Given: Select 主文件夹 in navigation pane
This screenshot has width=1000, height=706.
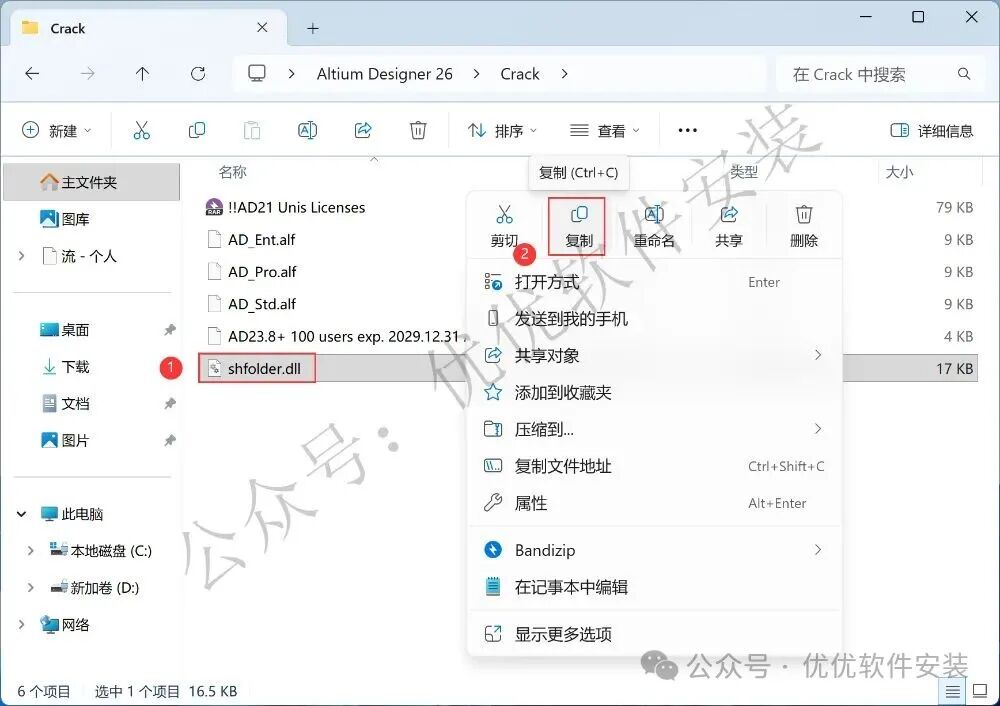Looking at the screenshot, I should point(91,182).
